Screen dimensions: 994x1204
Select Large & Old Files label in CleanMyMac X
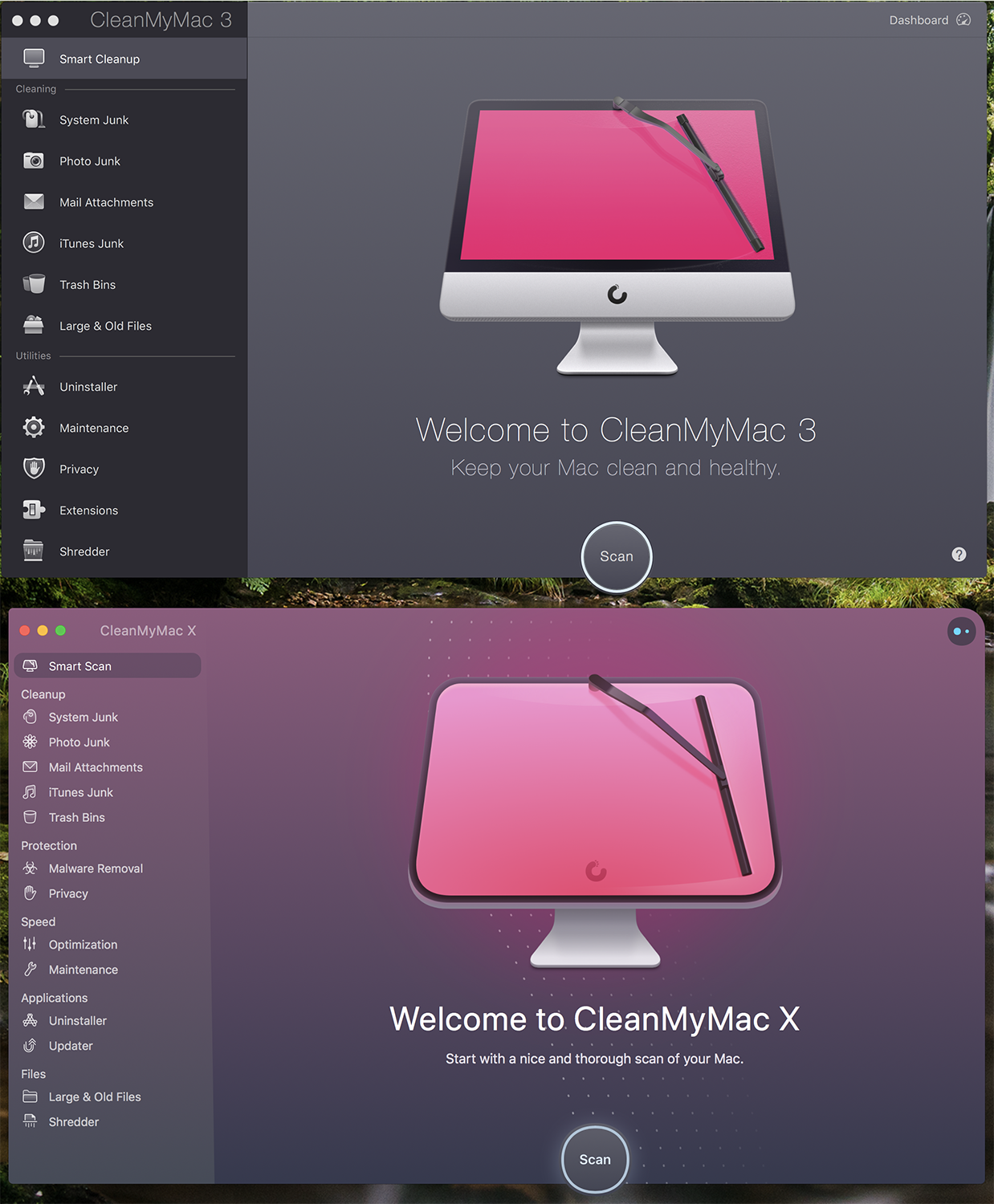pyautogui.click(x=95, y=1096)
